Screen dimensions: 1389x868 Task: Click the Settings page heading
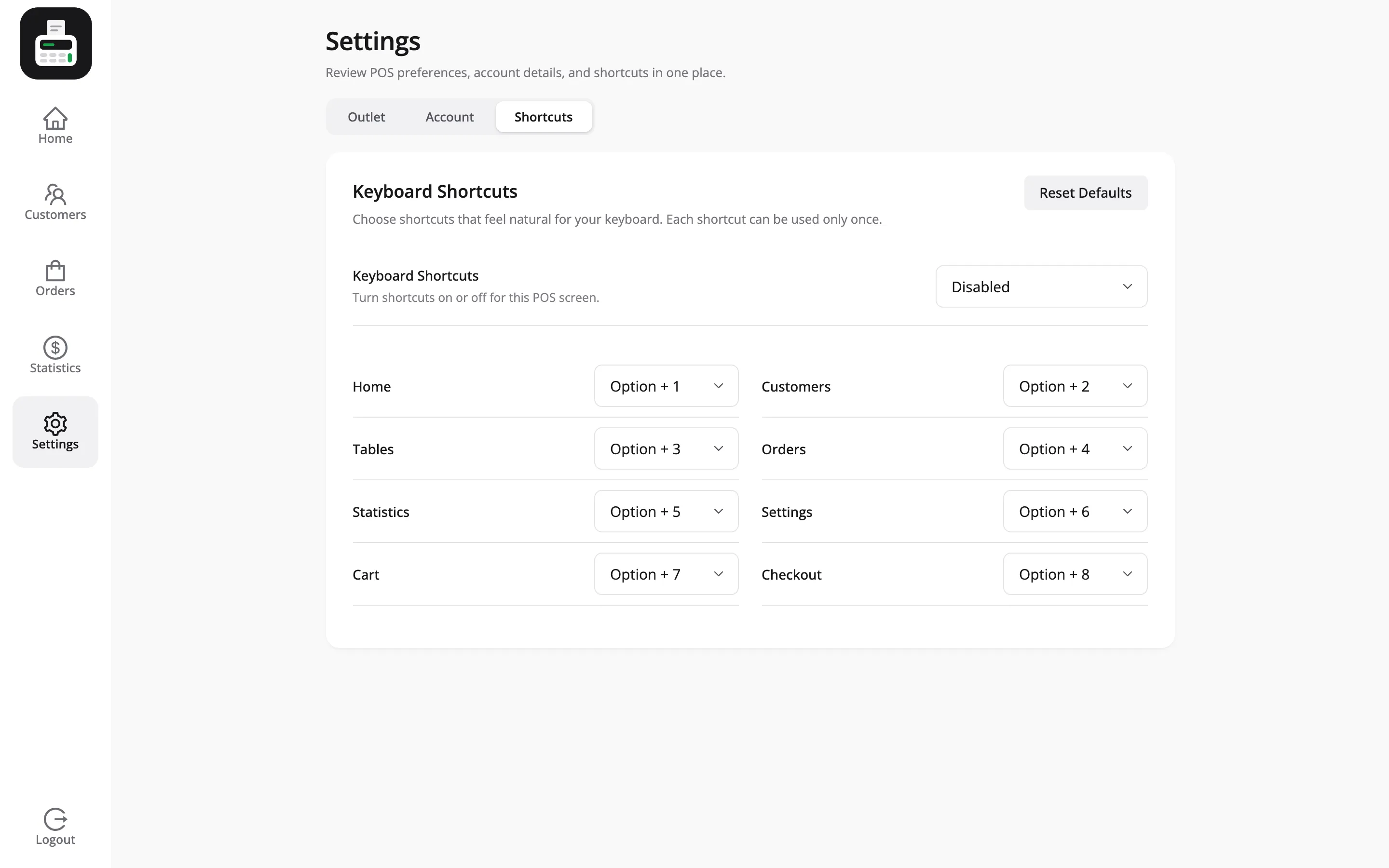(x=373, y=41)
